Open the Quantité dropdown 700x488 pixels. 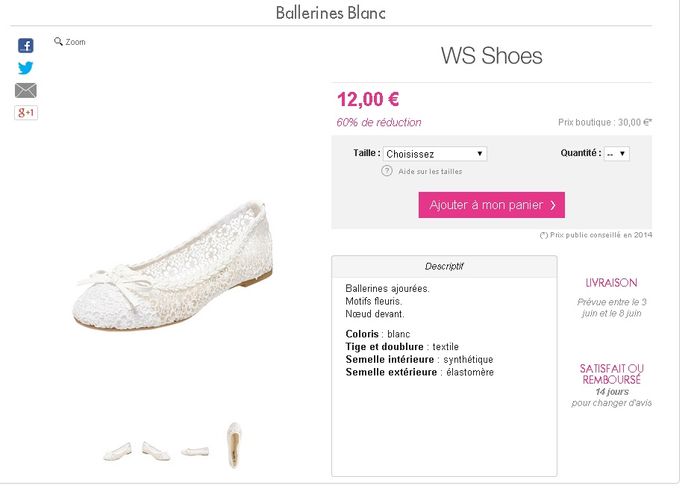616,154
